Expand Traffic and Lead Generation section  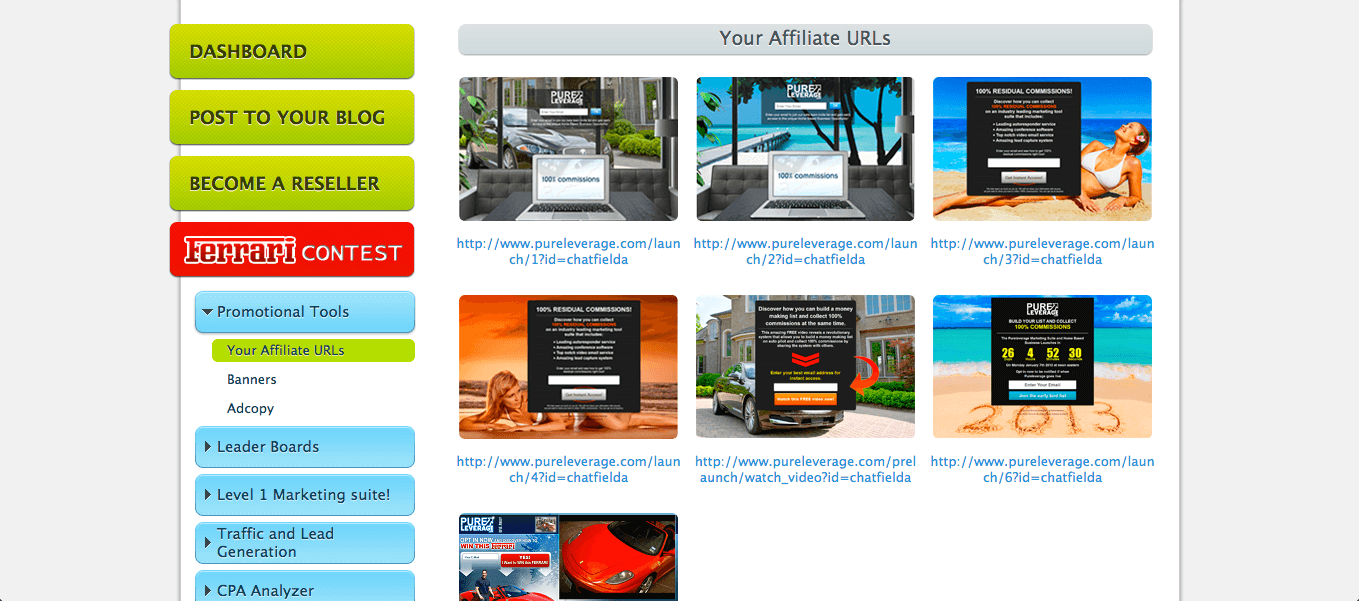(305, 543)
